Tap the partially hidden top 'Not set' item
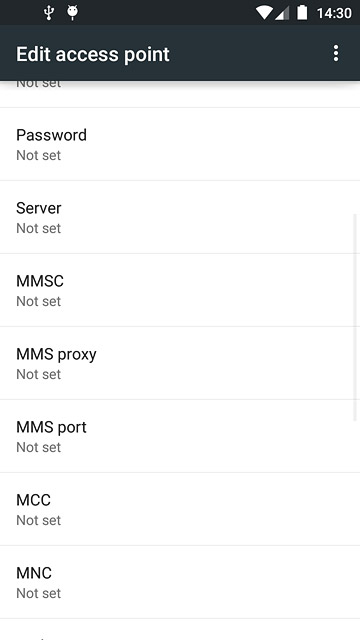Screen dimensions: 360x640 click(x=38, y=84)
